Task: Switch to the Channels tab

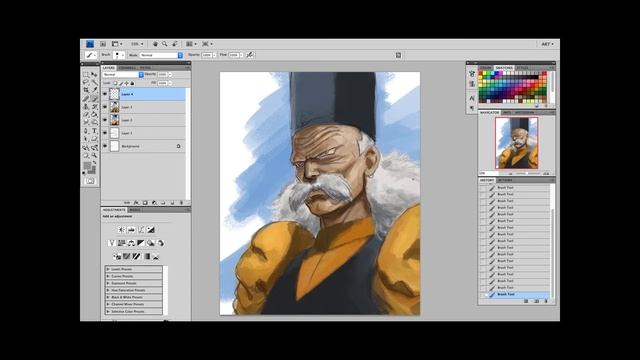Action: click(x=127, y=68)
